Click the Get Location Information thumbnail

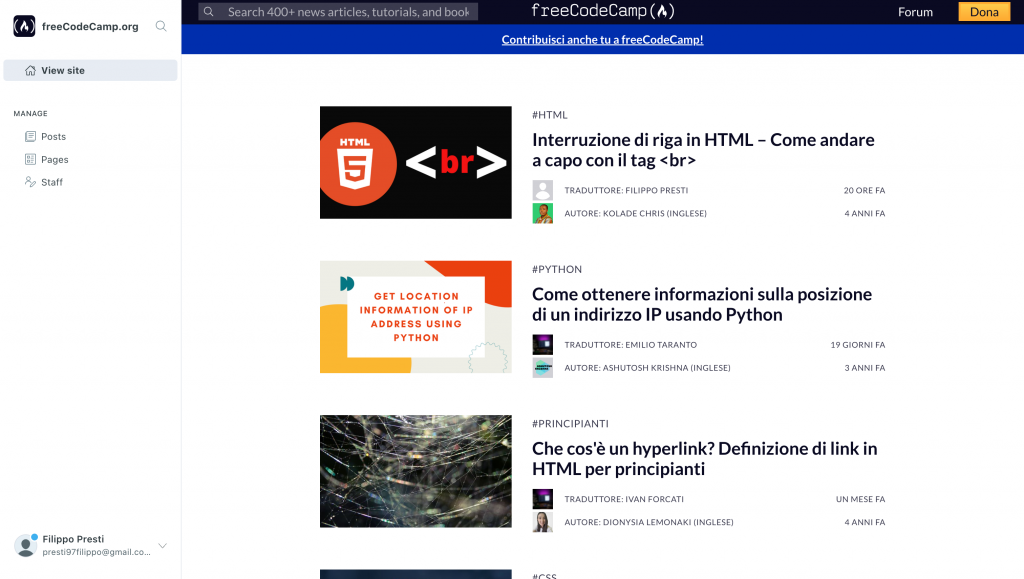point(415,317)
